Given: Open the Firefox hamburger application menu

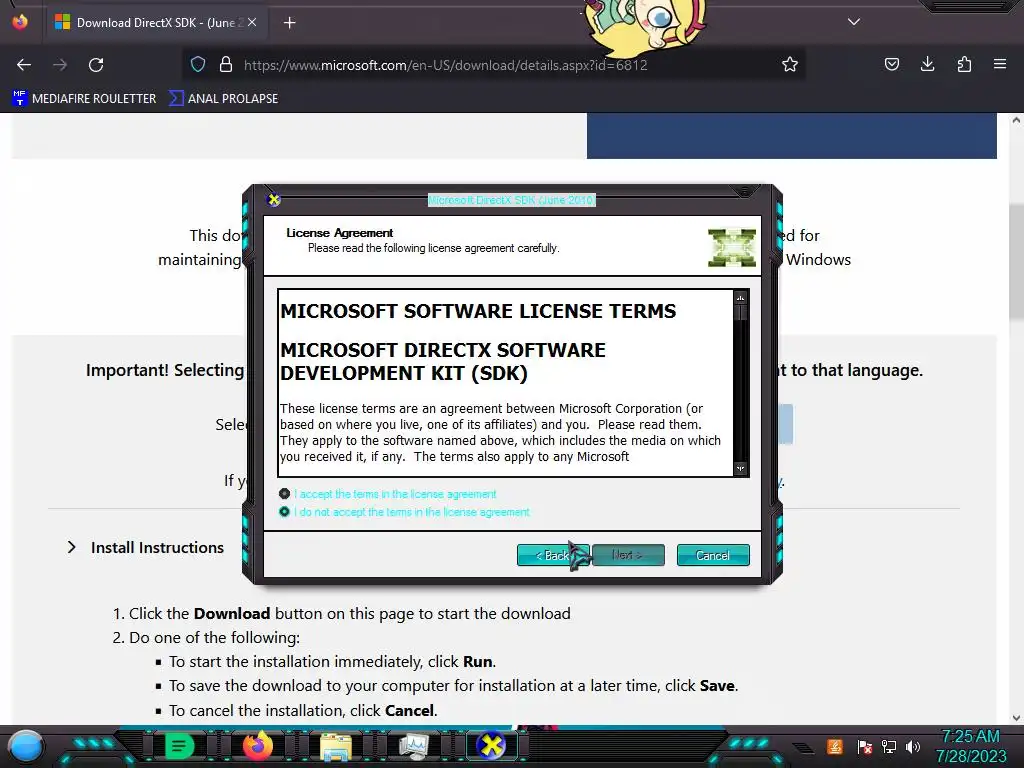Looking at the screenshot, I should 1000,64.
